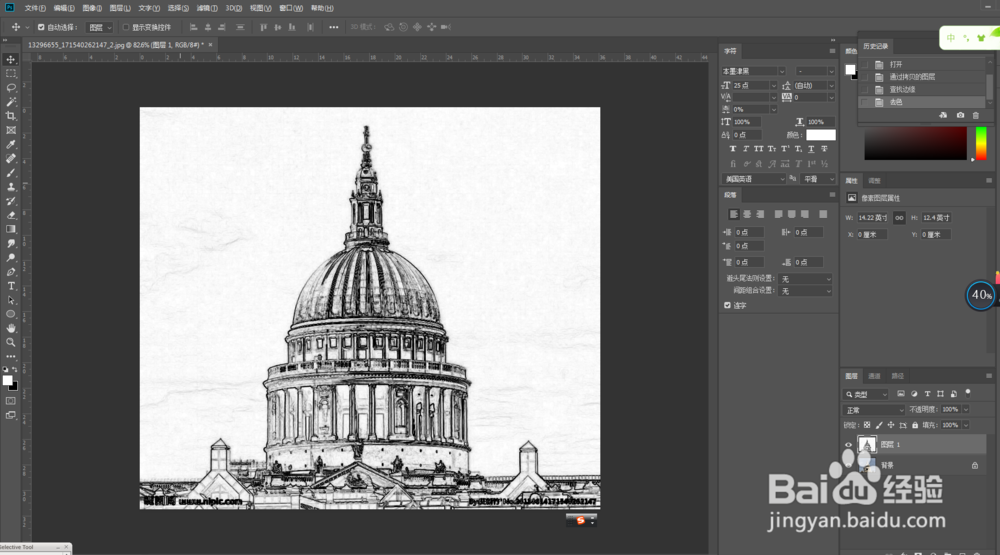Select the 去色 history state

pyautogui.click(x=923, y=102)
